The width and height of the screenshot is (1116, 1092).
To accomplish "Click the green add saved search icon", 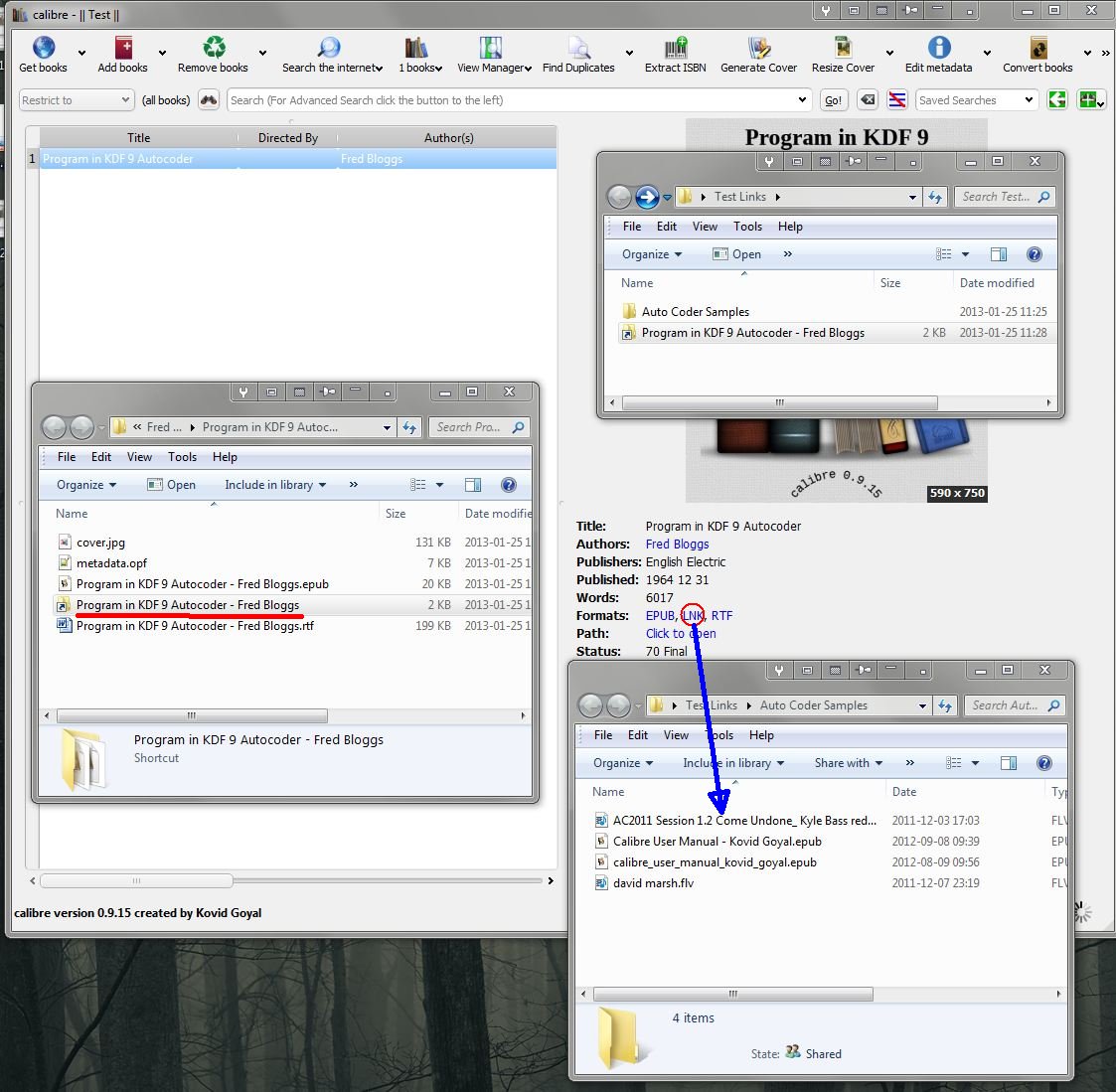I will [1090, 100].
